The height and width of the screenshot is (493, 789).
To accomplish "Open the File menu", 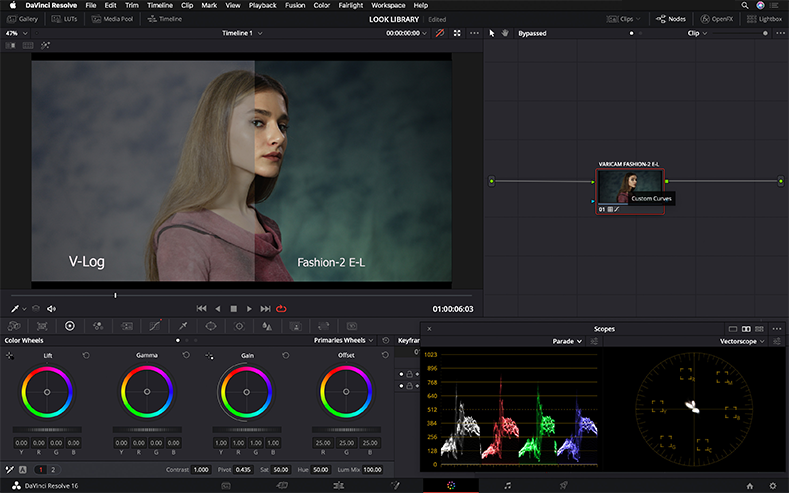I will click(x=91, y=5).
